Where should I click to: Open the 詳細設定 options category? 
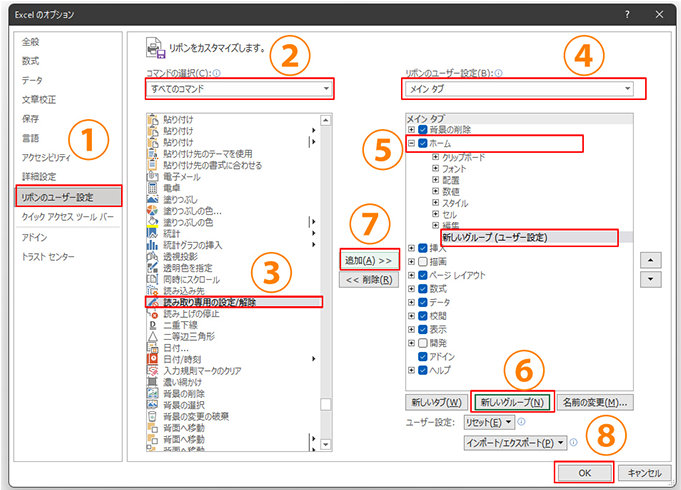point(39,176)
